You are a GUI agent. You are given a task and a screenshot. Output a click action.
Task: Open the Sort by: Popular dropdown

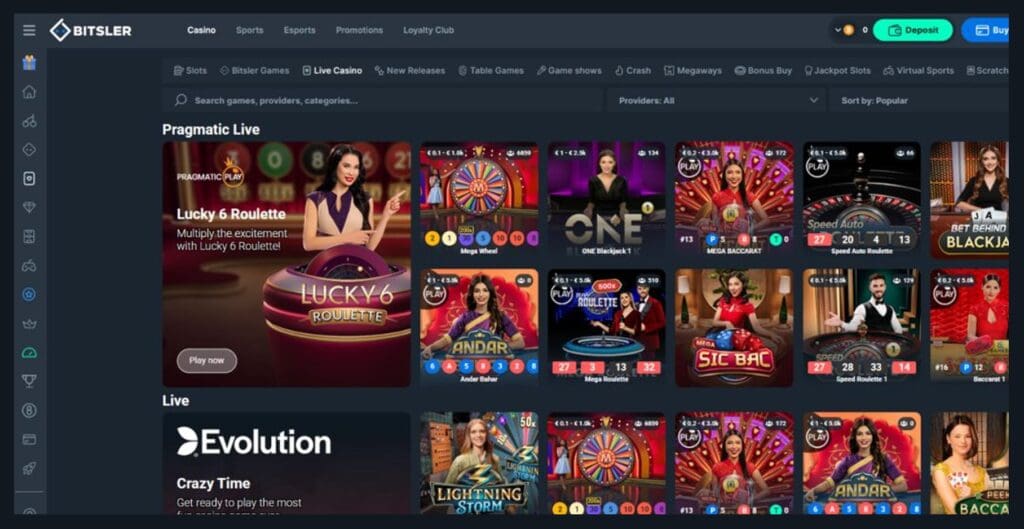click(x=920, y=101)
